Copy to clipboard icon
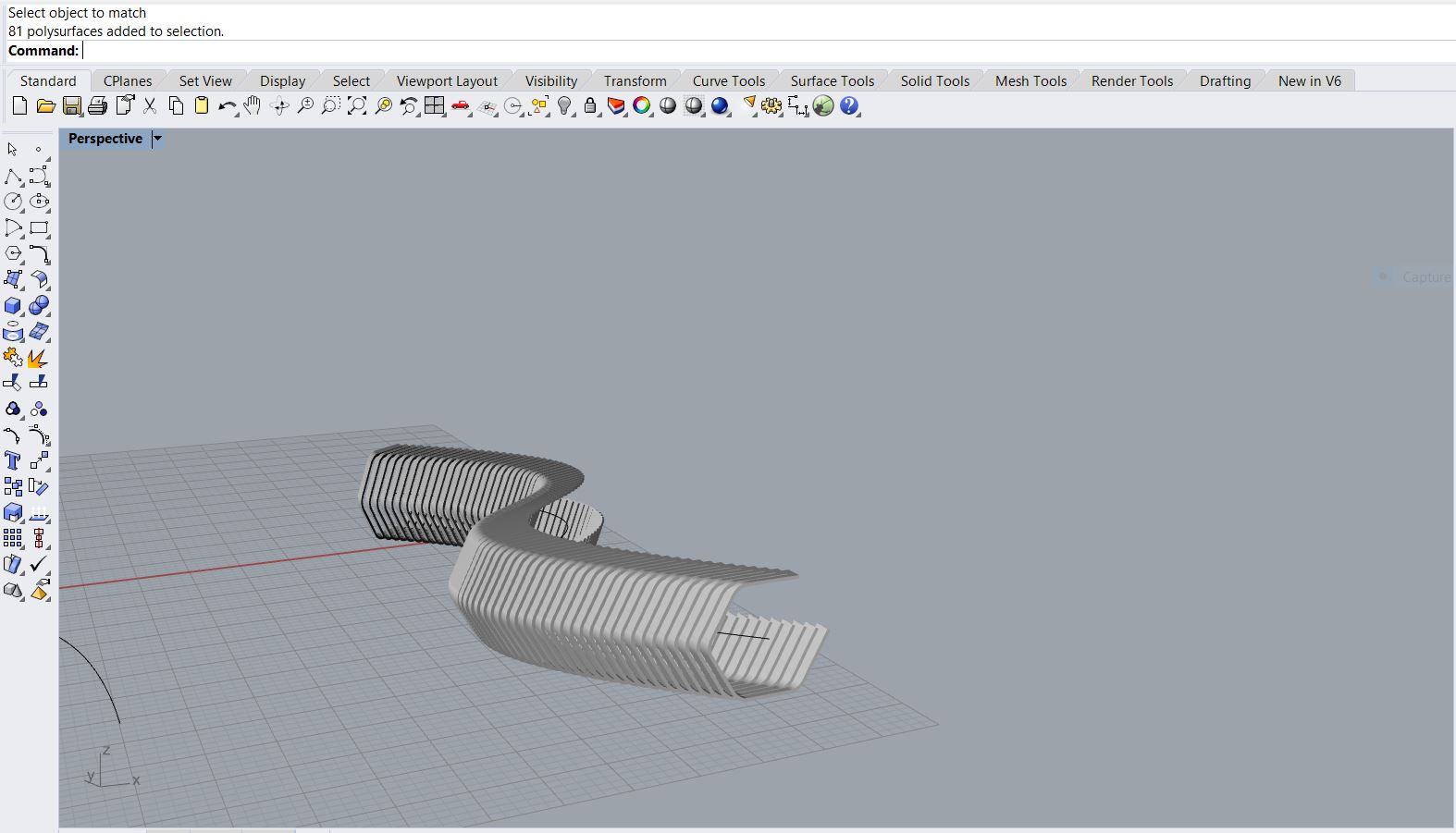Viewport: 1456px width, 833px height. (176, 106)
